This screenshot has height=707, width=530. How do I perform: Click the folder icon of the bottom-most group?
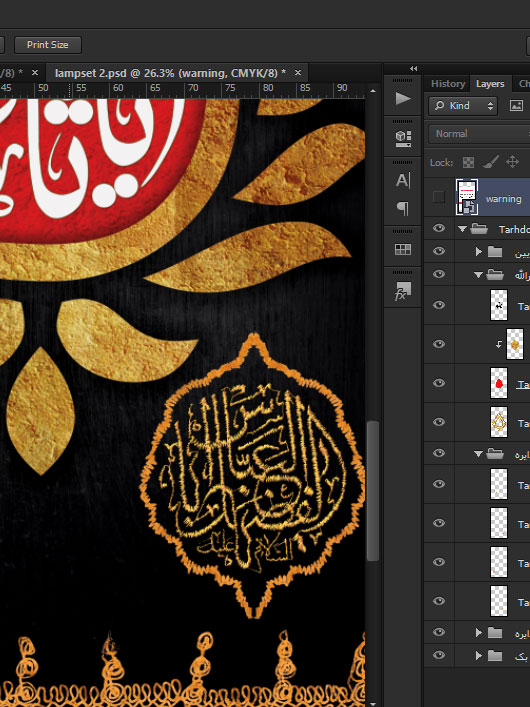495,656
